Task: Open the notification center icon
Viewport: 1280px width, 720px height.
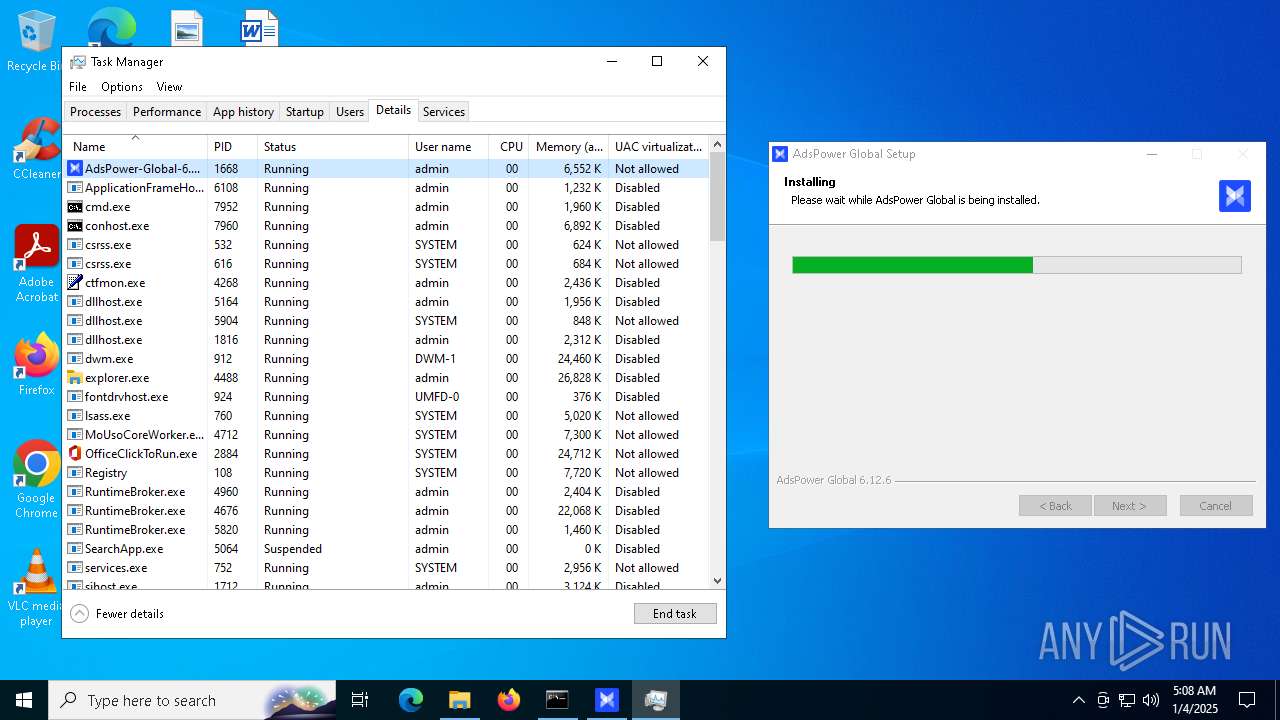Action: (x=1247, y=700)
